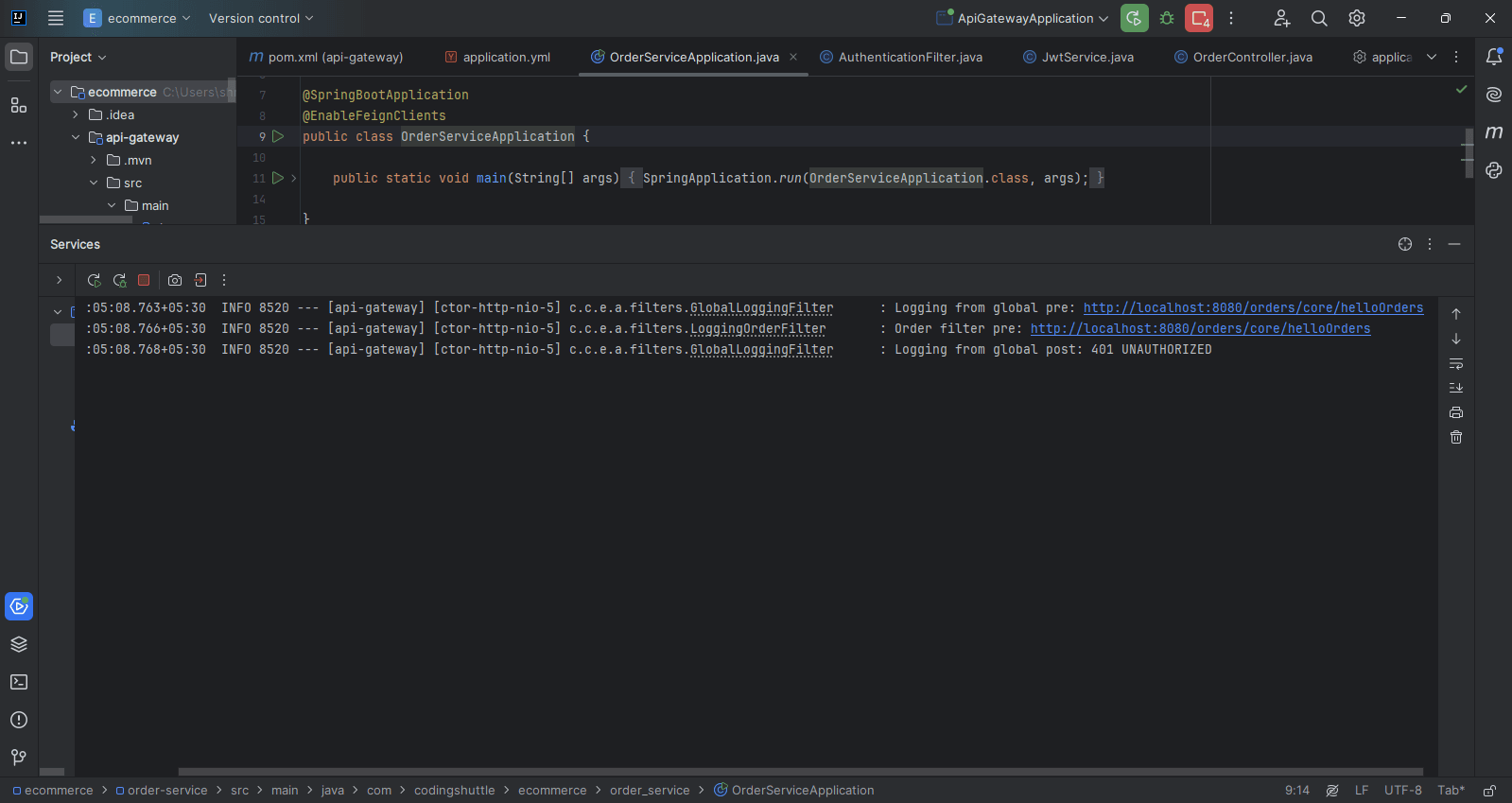
Task: Open ApiGatewayApplication run configuration dropdown
Action: [1022, 18]
